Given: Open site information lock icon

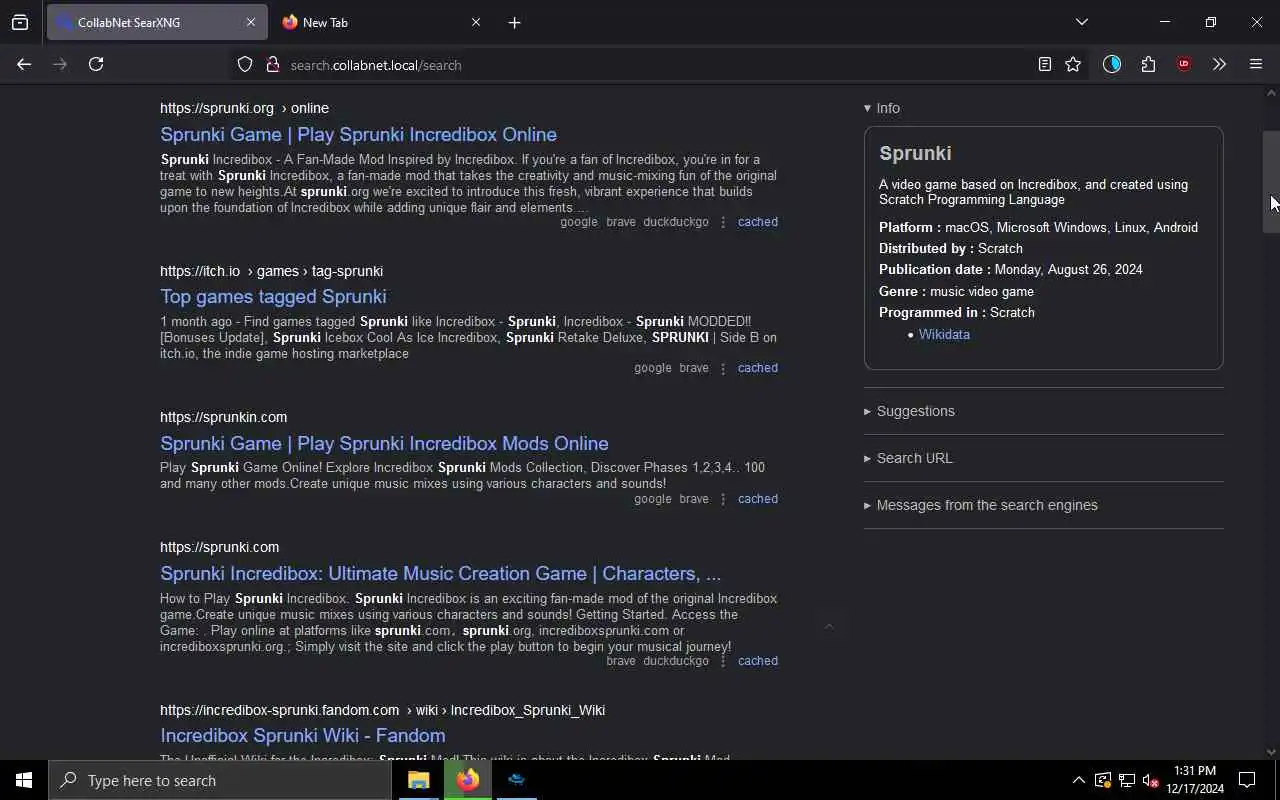Looking at the screenshot, I should pos(272,64).
